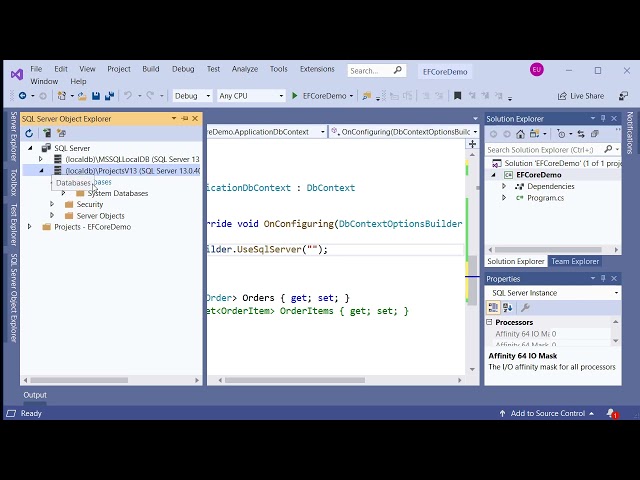This screenshot has height=480, width=640.
Task: Click the Save toolbar icon
Action: (96, 96)
